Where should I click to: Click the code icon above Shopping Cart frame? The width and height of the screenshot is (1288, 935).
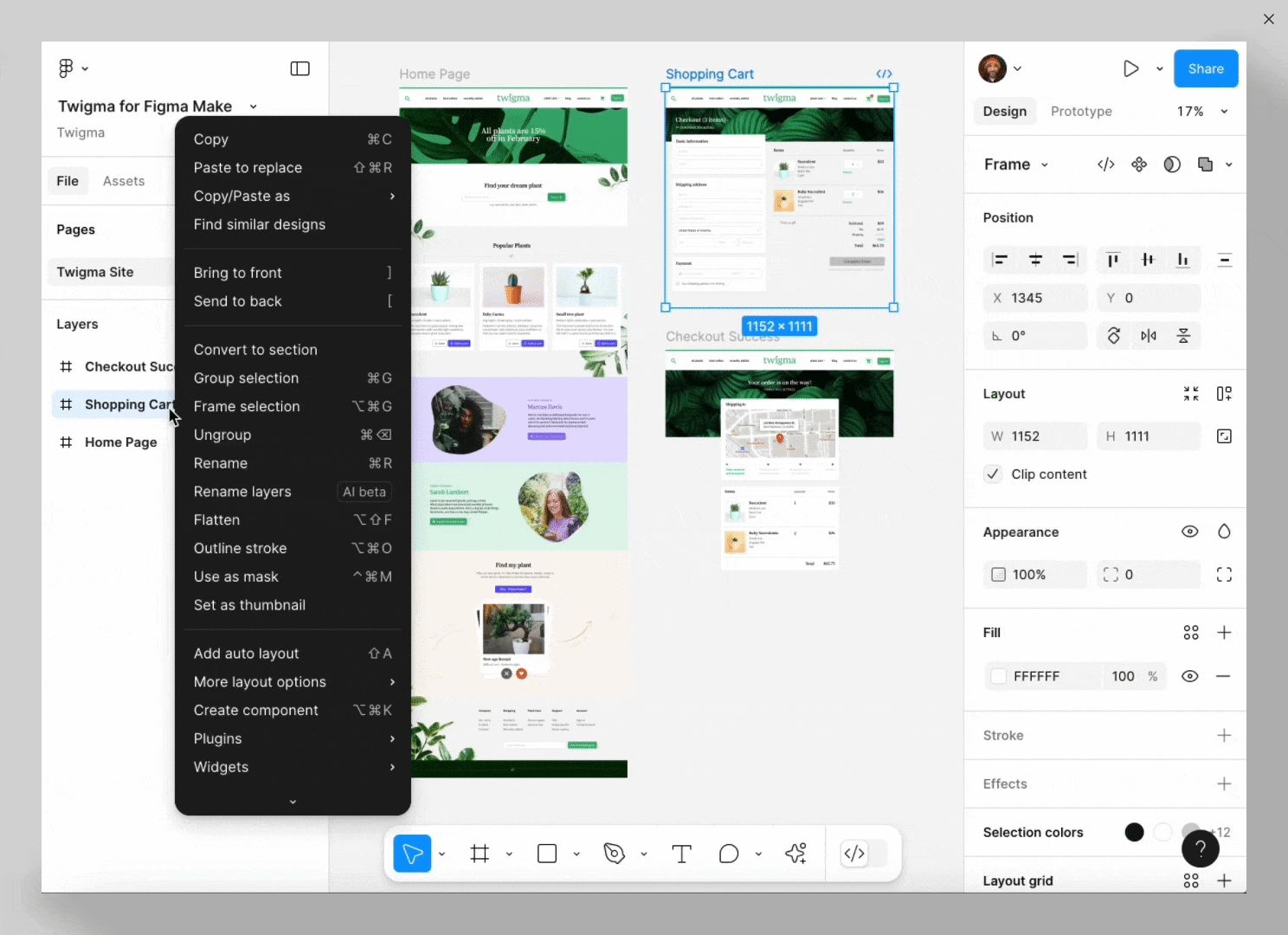coord(884,74)
